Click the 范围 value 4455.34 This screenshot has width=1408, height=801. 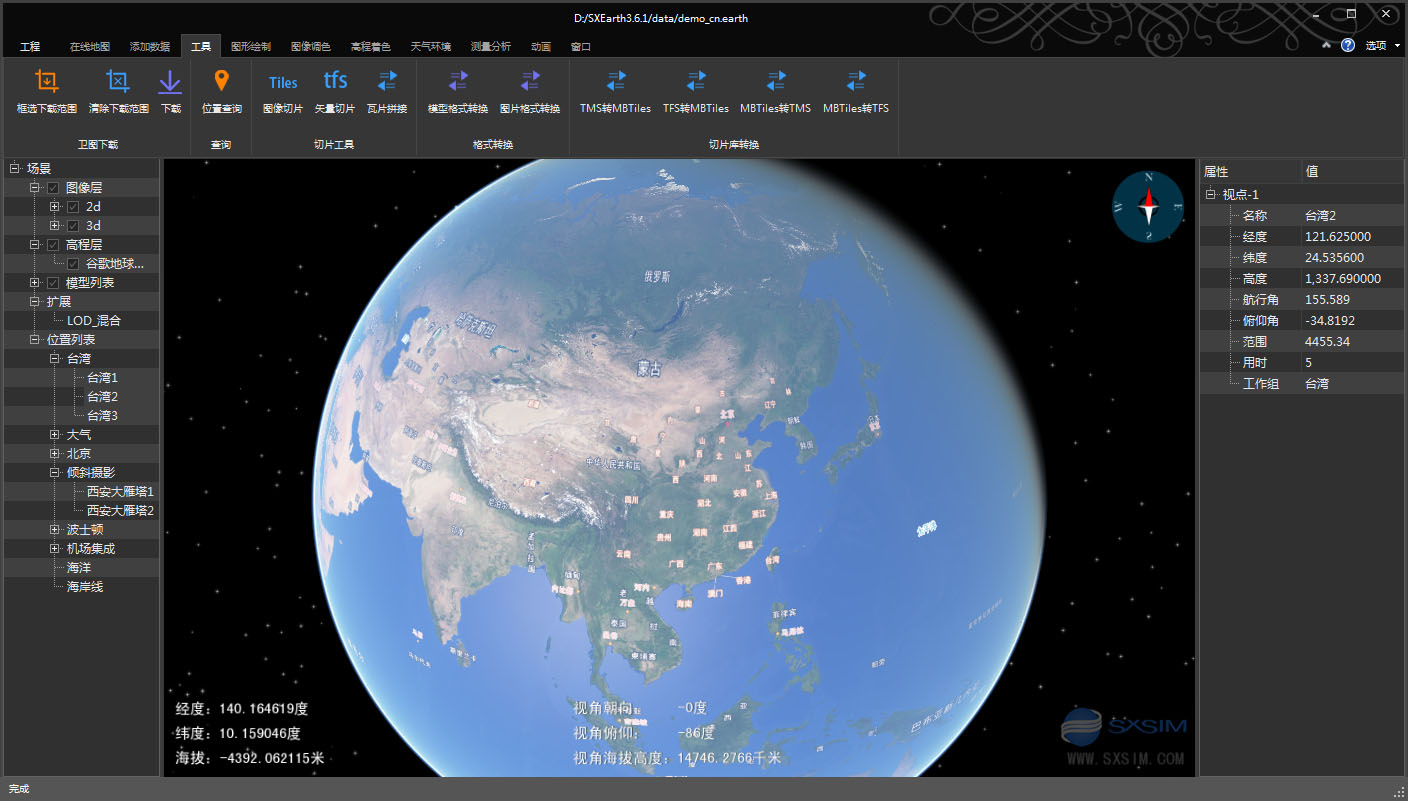tap(1327, 341)
